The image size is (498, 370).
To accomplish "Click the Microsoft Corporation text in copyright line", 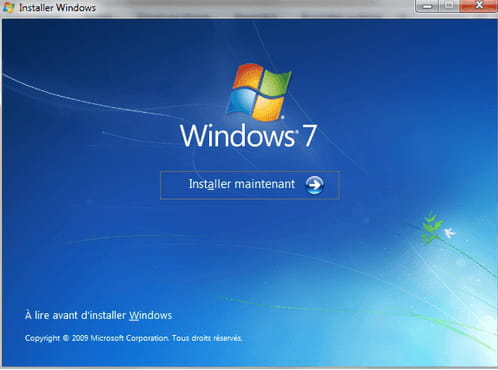I will [x=130, y=338].
